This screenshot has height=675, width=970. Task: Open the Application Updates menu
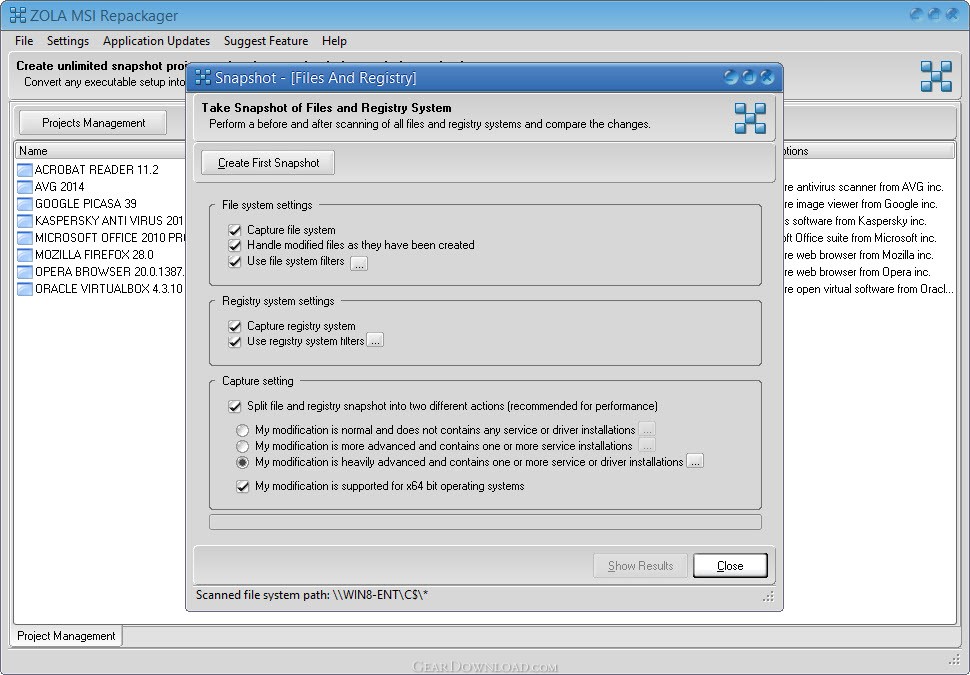157,41
